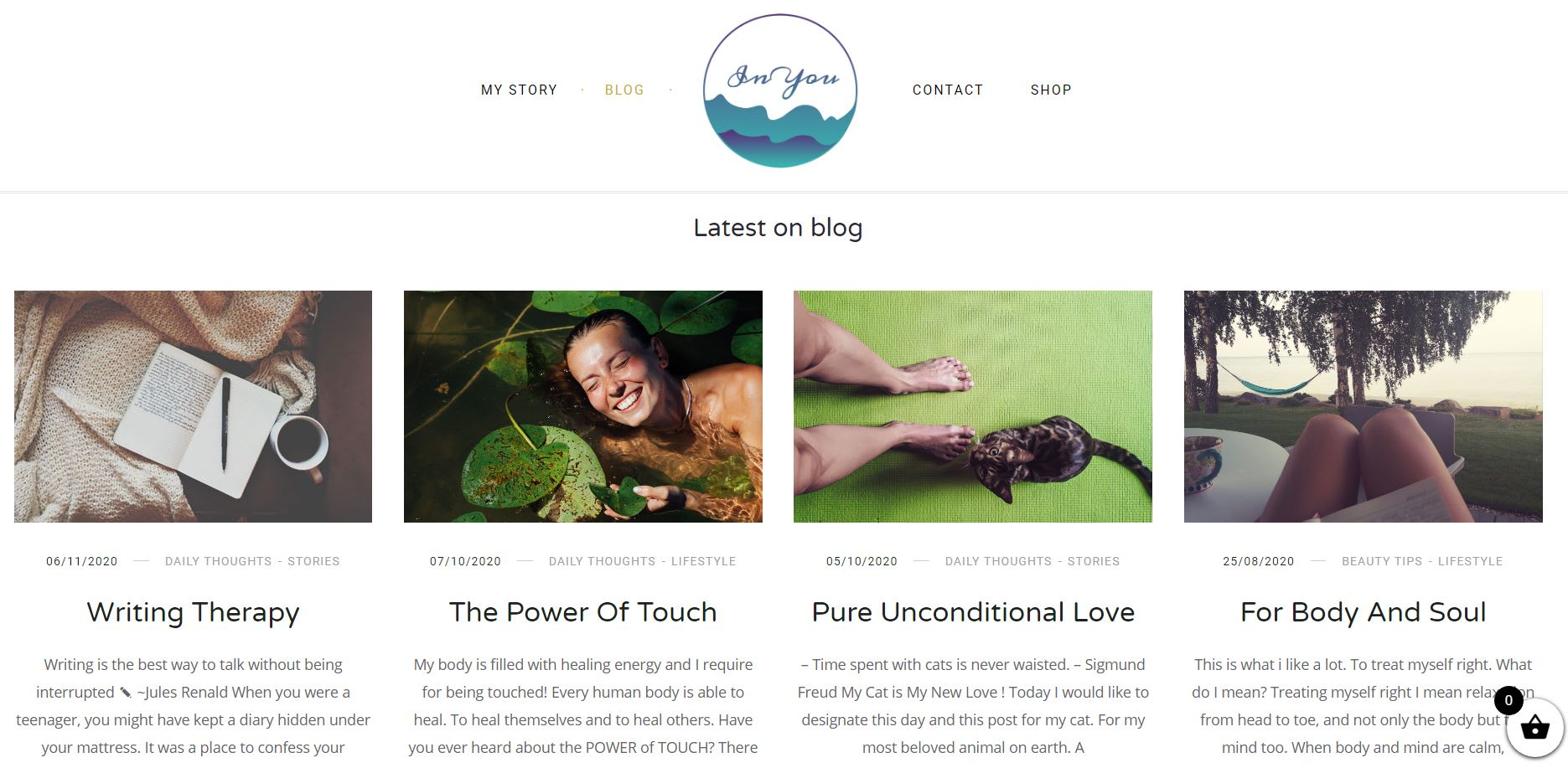Image resolution: width=1568 pixels, height=768 pixels.
Task: Open the Writing Therapy notebook thumbnail
Action: coord(193,406)
